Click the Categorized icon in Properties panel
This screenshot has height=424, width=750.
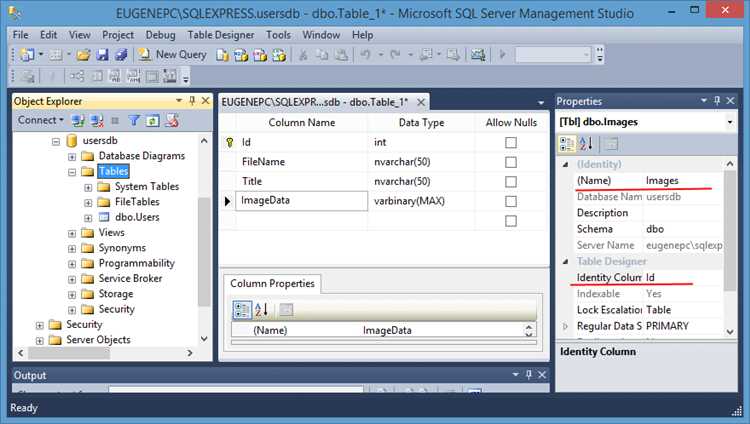click(567, 144)
